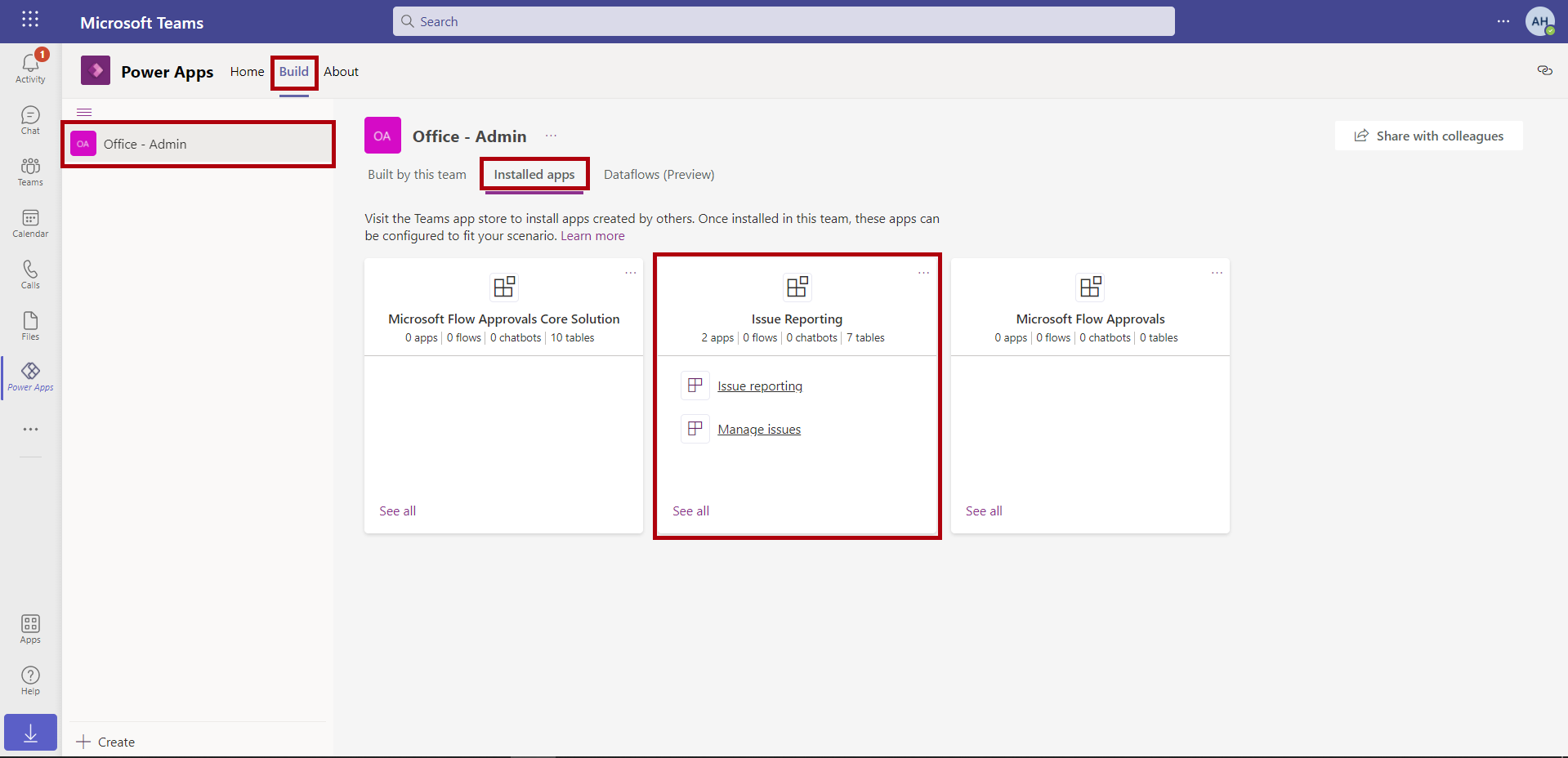Screen dimensions: 1568x758
Task: Select the Built by this team tab
Action: coord(417,175)
